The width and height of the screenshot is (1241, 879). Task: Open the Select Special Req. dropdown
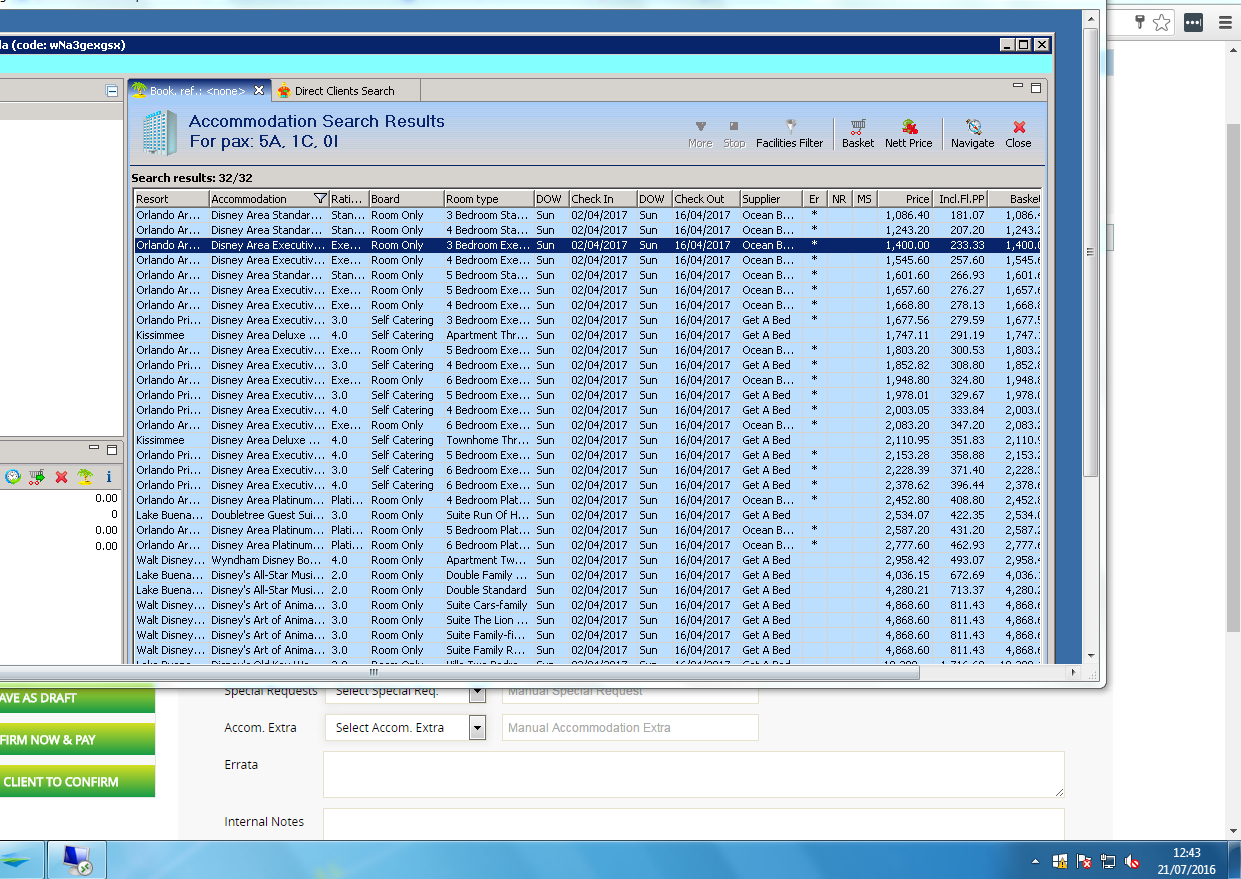point(477,691)
